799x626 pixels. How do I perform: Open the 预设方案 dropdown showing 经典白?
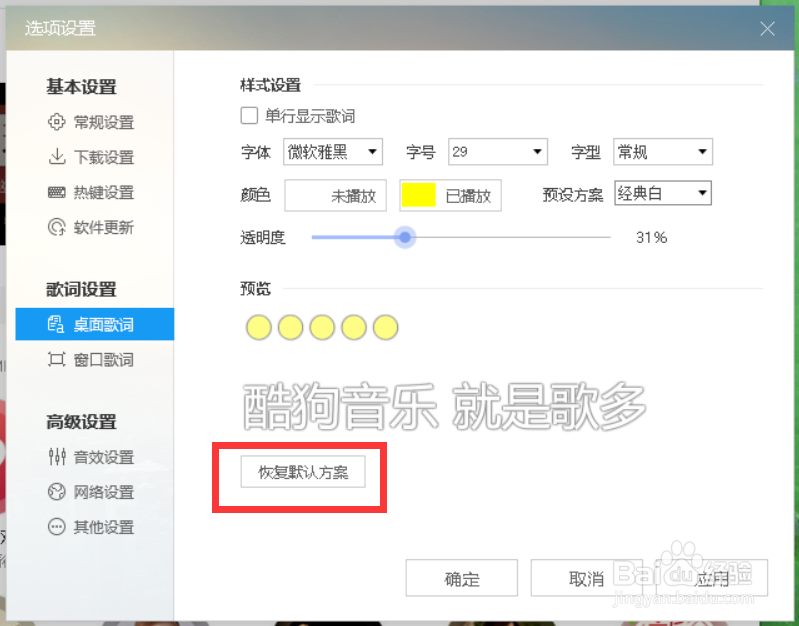point(663,193)
